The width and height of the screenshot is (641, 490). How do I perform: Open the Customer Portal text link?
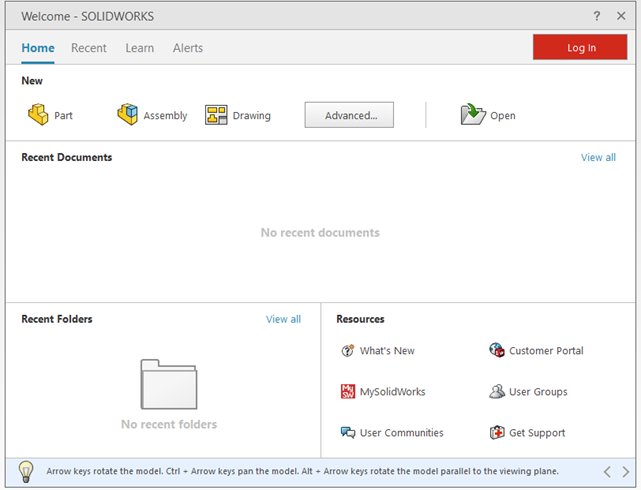[x=546, y=351]
